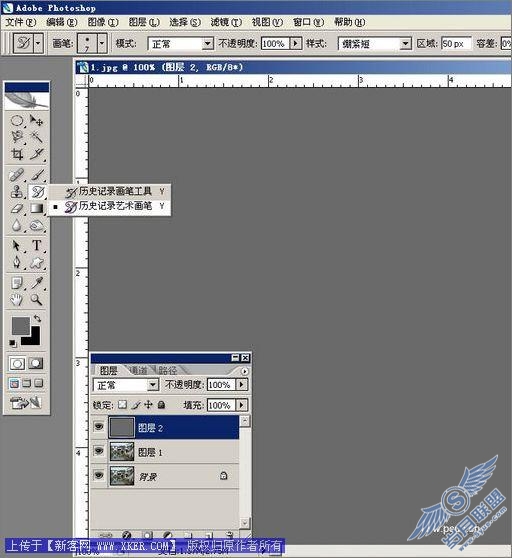The image size is (512, 558).
Task: Open the 滤镜(T) menu
Action: 226,22
